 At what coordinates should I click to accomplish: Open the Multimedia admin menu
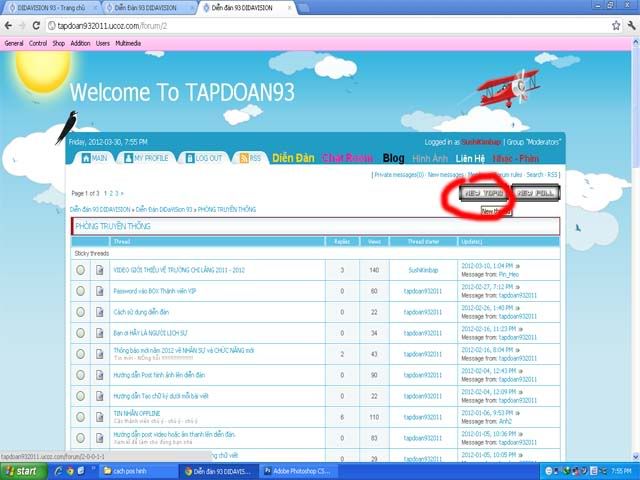point(128,43)
